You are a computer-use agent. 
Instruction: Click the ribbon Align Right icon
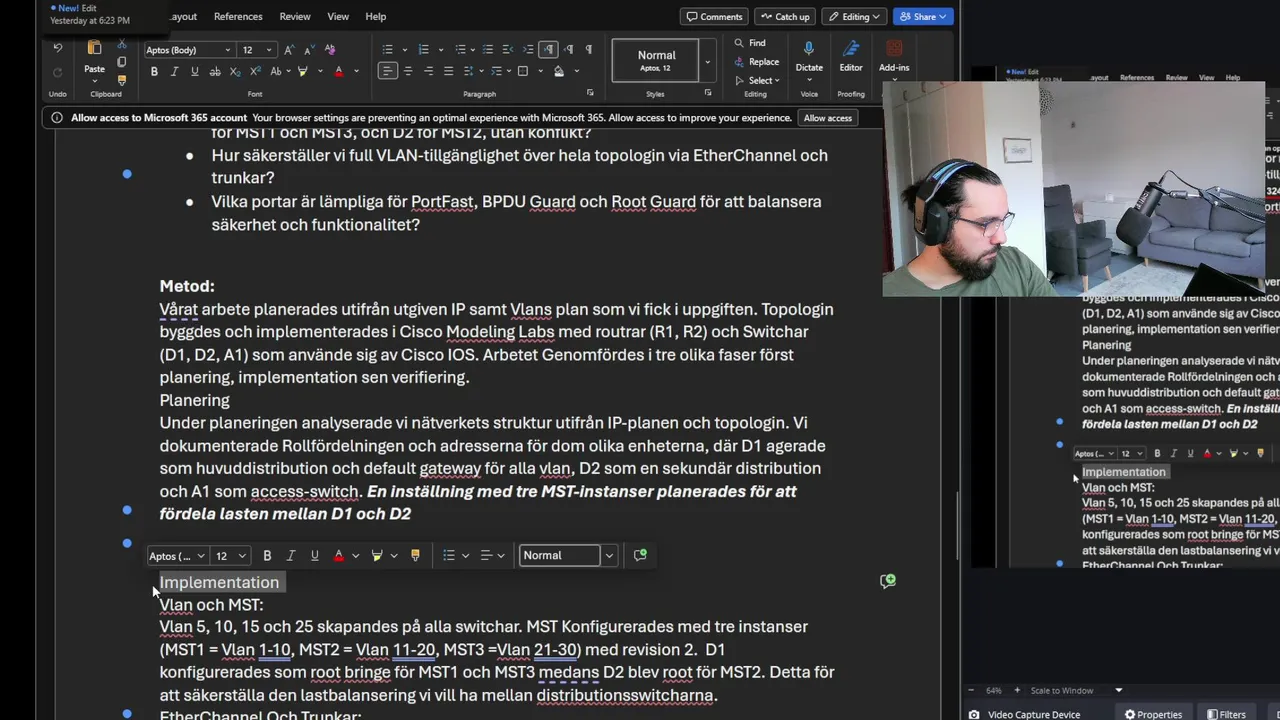coord(429,71)
